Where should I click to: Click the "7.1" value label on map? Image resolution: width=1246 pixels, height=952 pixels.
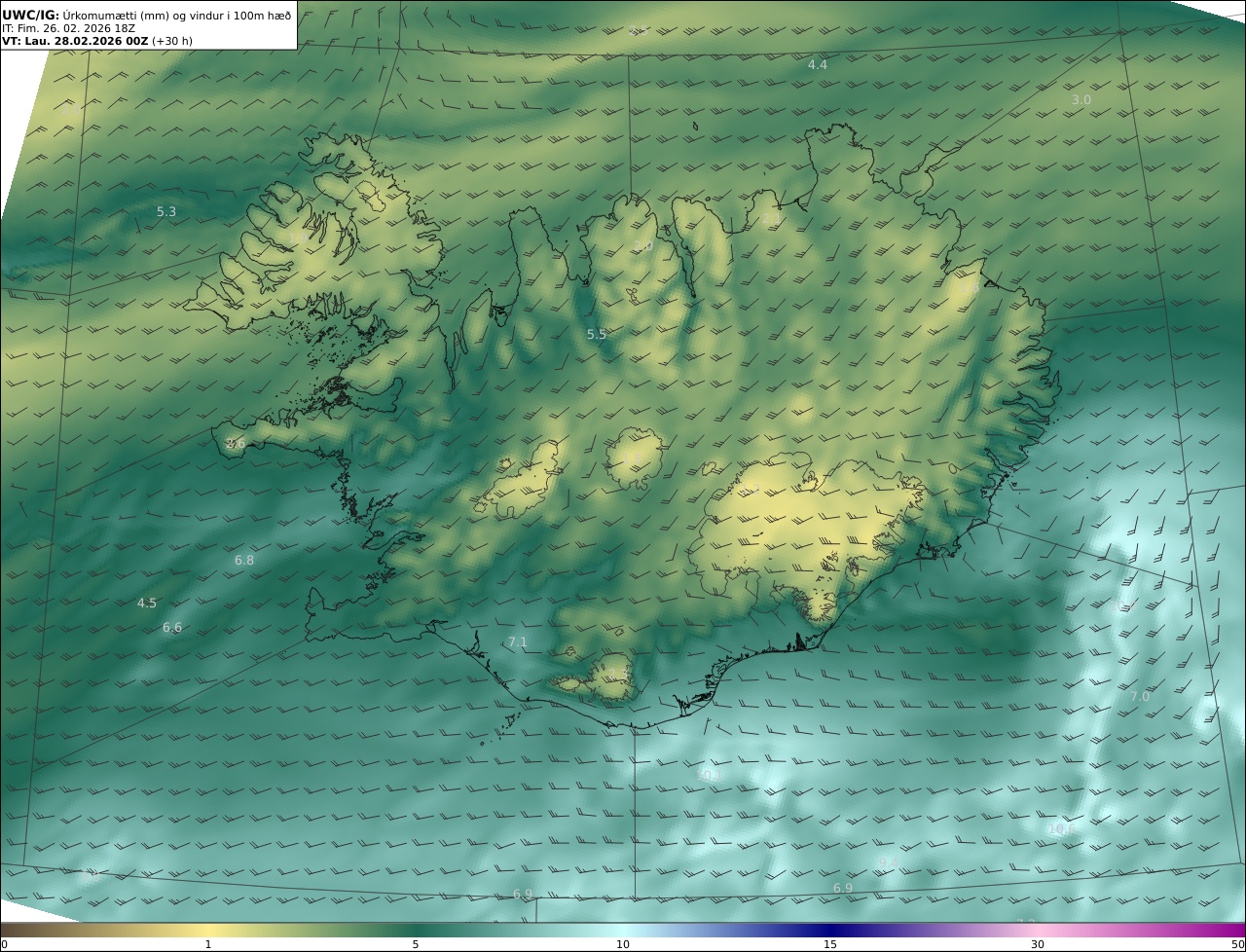(x=518, y=642)
